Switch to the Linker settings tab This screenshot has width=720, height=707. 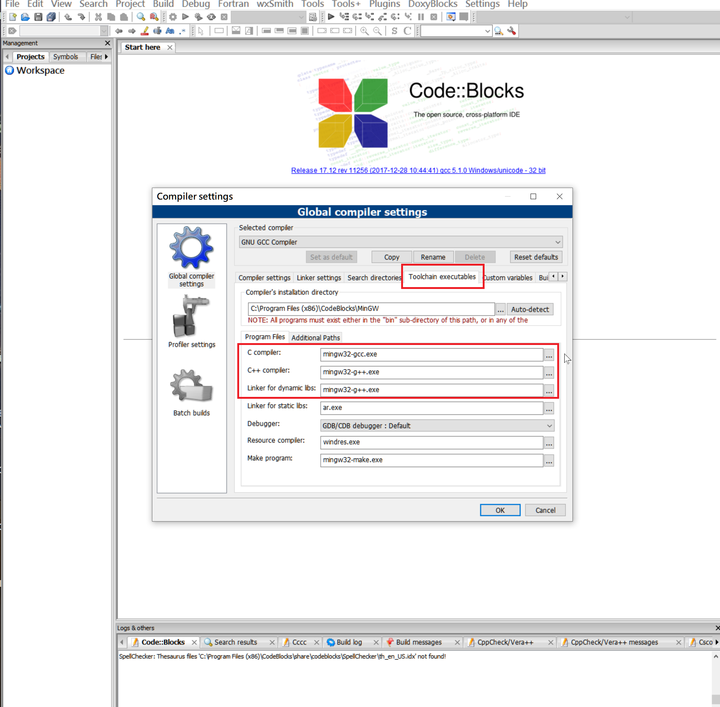click(x=319, y=278)
